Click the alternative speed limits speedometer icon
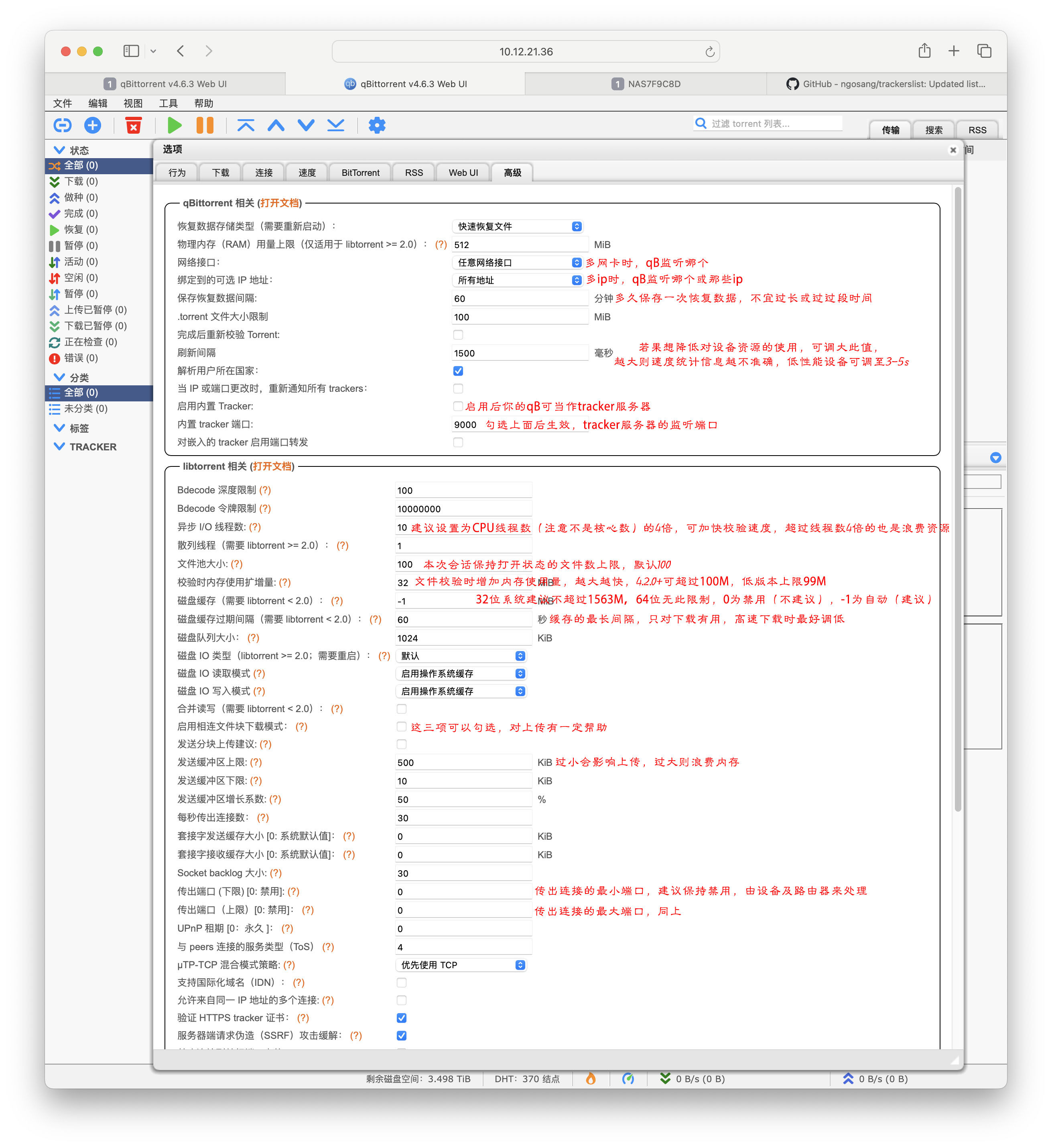 (x=628, y=1079)
